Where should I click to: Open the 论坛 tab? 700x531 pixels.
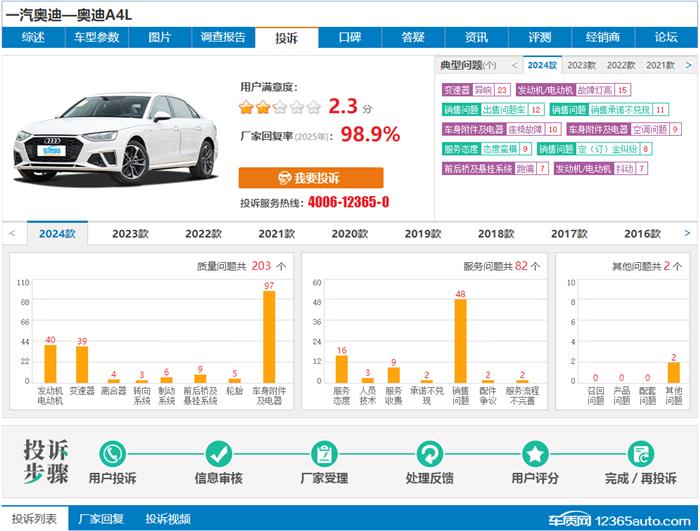click(667, 38)
